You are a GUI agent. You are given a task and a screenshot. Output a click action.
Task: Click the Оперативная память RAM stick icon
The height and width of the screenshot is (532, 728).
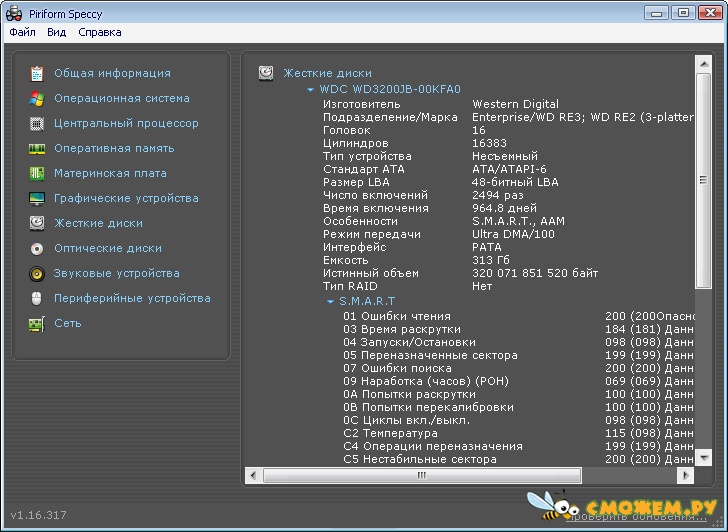[x=37, y=149]
